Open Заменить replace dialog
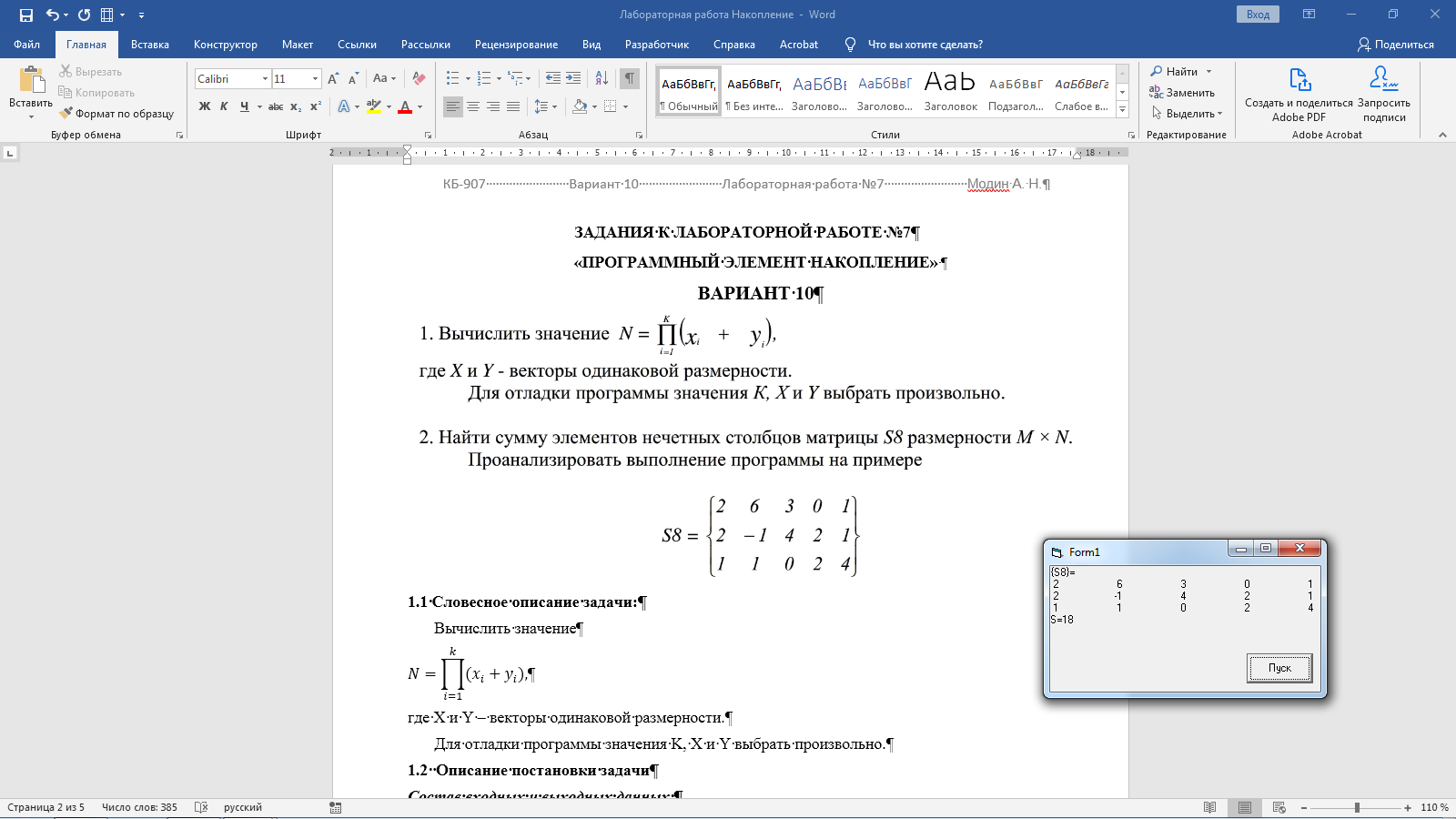The image size is (1456, 819). click(1182, 92)
